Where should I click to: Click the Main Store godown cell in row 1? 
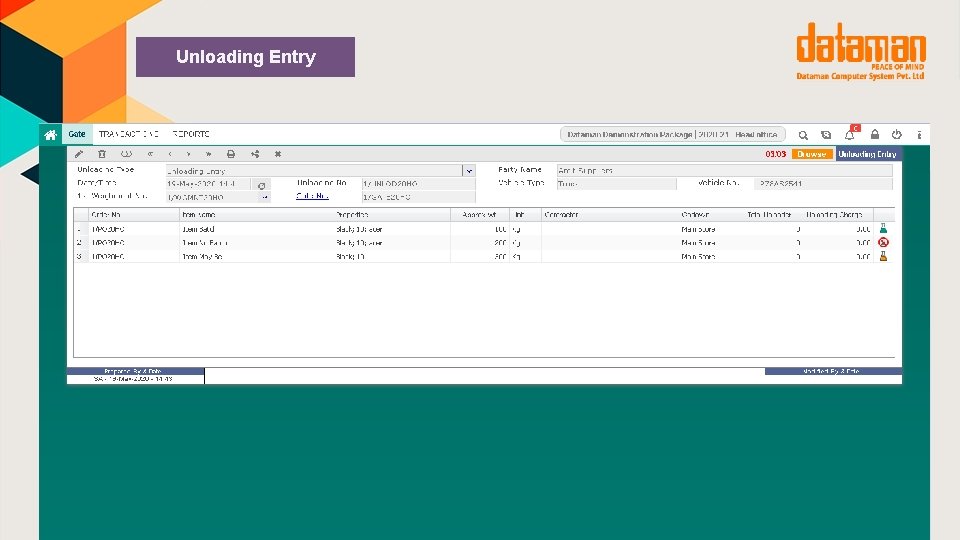tap(709, 229)
